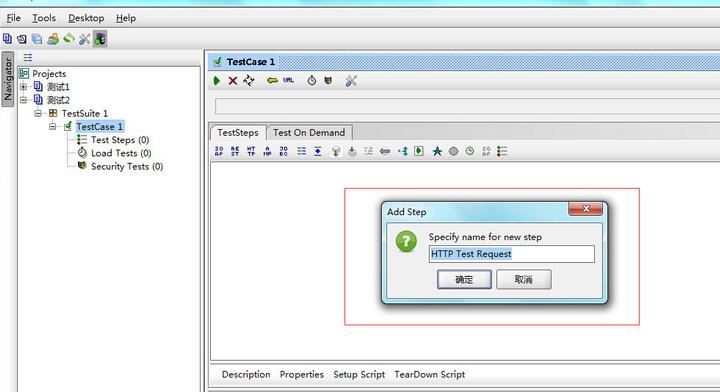The image size is (720, 392).
Task: Confirm with the 确定 button
Action: [464, 279]
